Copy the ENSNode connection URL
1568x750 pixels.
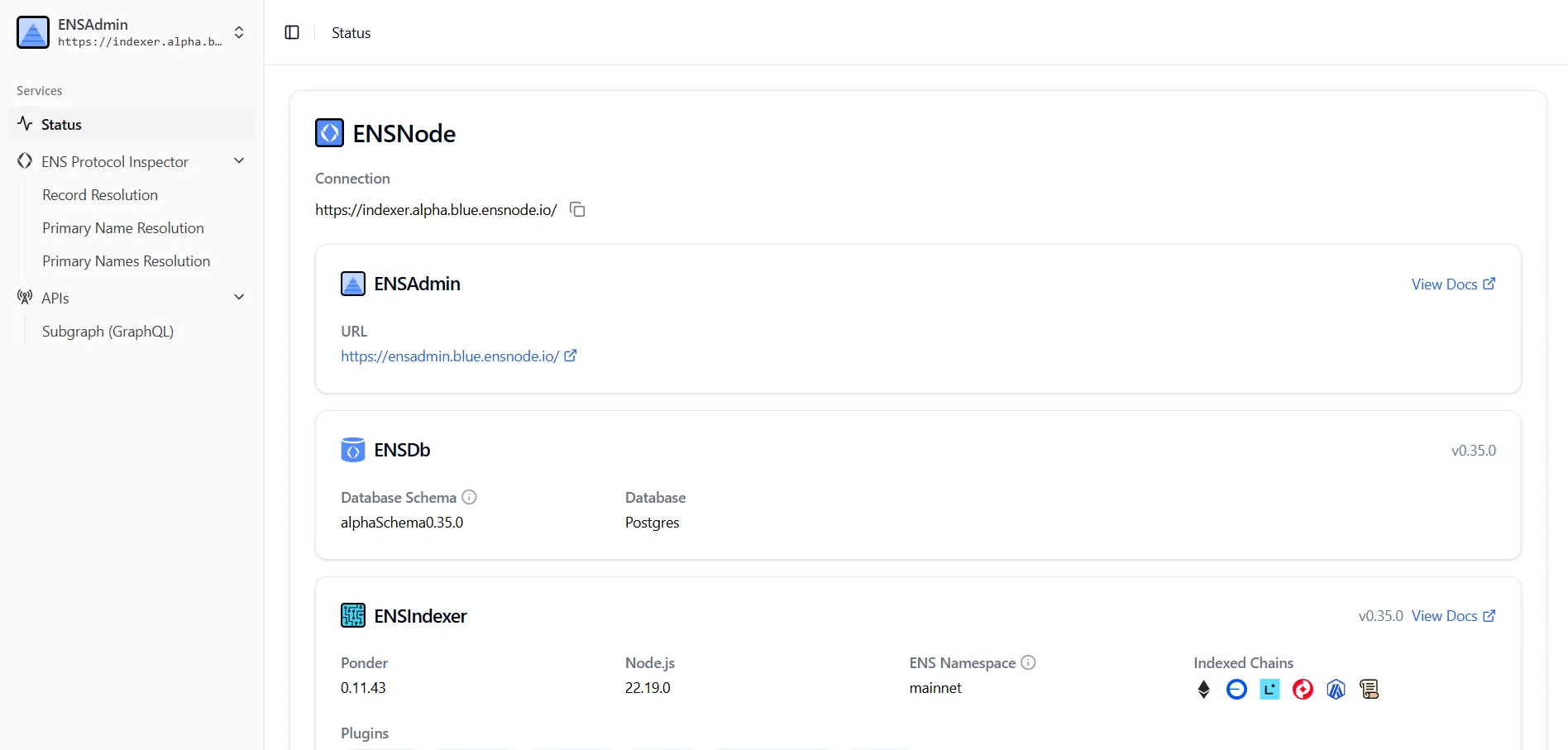(577, 210)
